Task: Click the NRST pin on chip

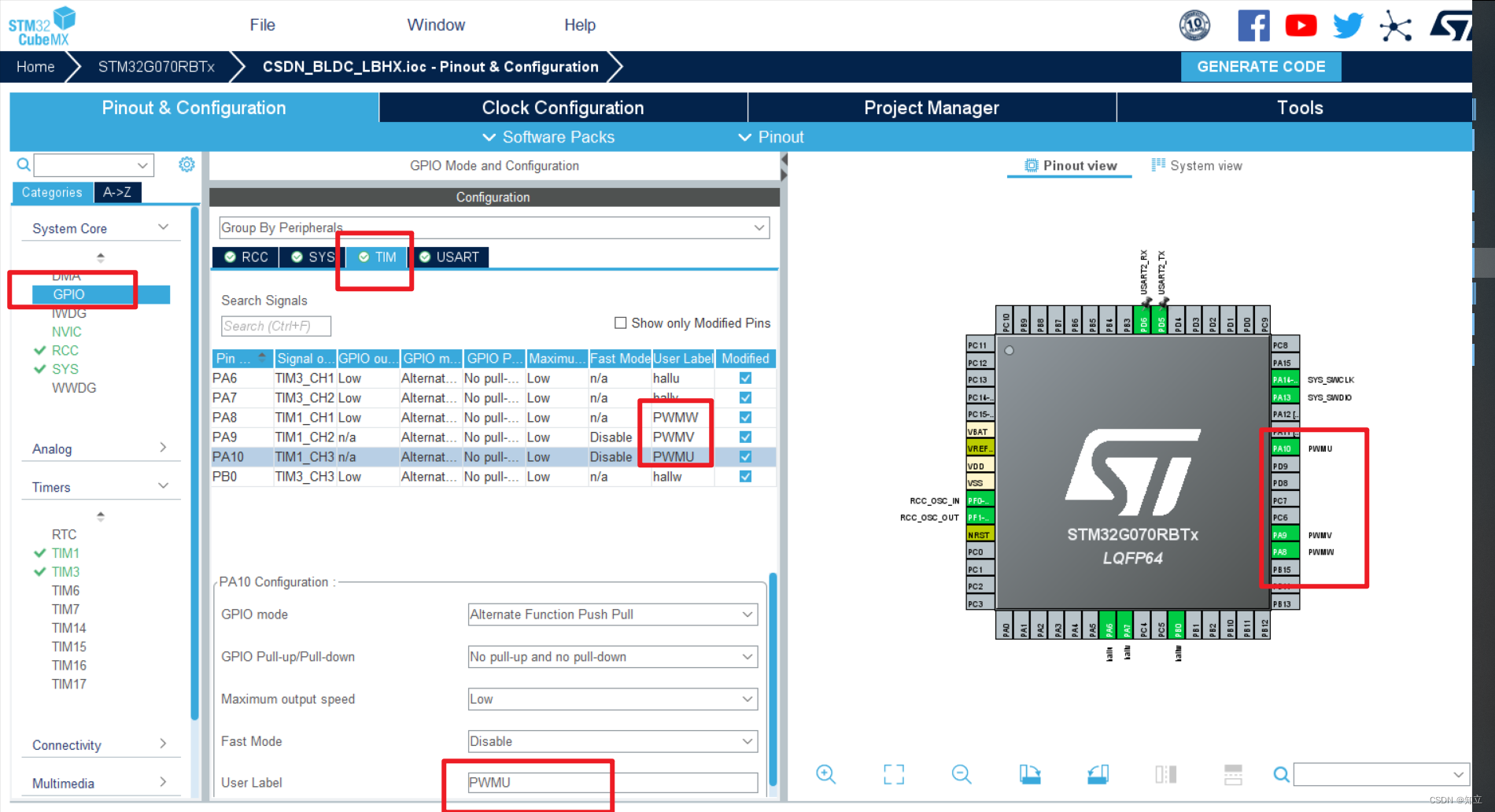Action: click(x=980, y=535)
